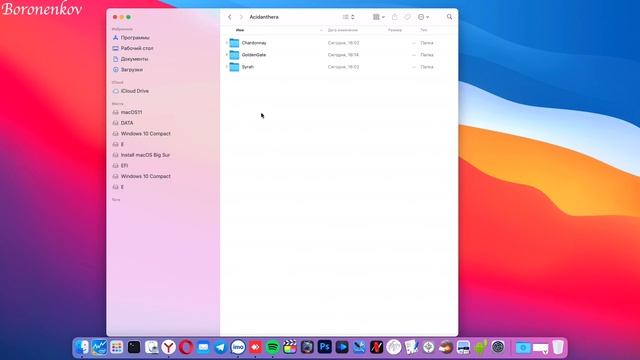
Task: Sort by Дата изменения column header
Action: click(343, 30)
